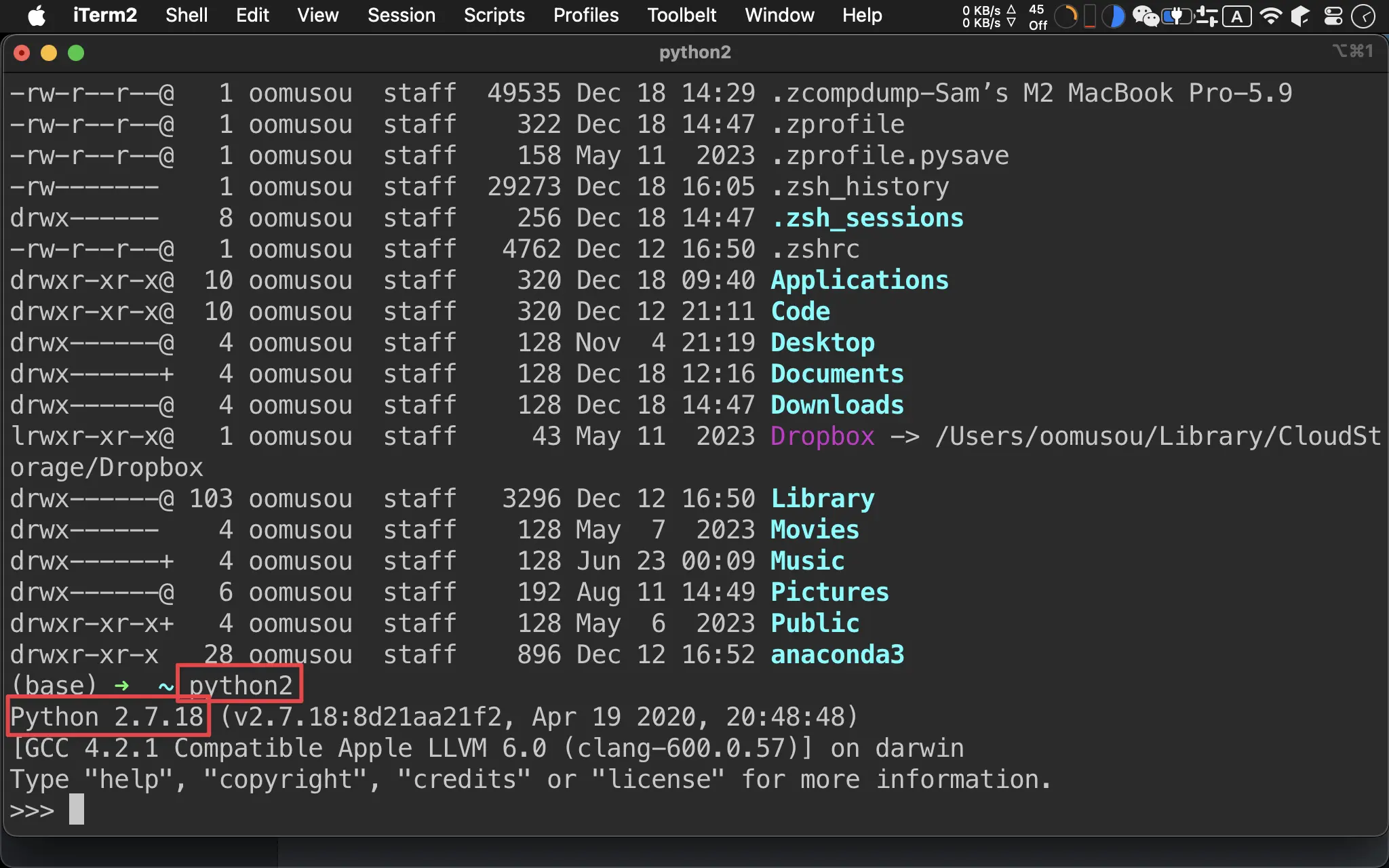Viewport: 1389px width, 868px height.
Task: Click the 45 Off status item
Action: click(1037, 16)
